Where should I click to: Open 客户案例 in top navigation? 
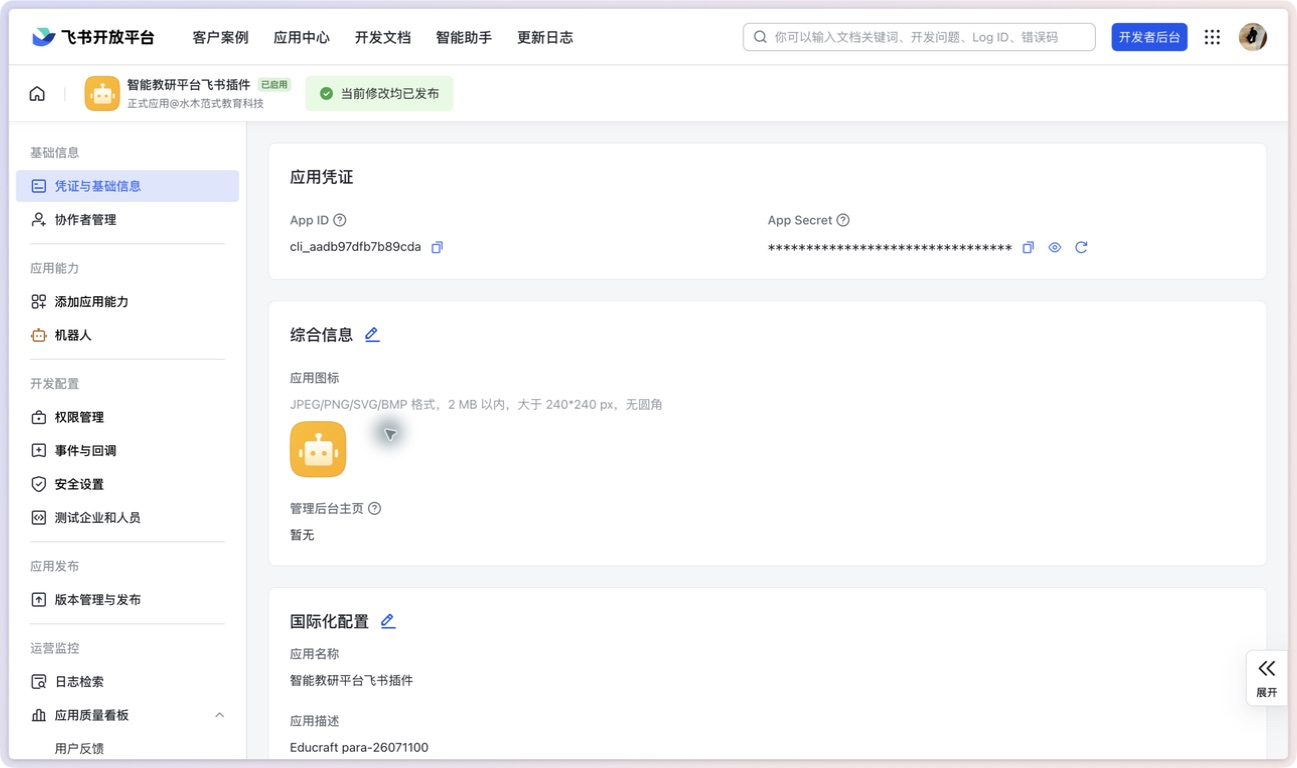click(220, 37)
